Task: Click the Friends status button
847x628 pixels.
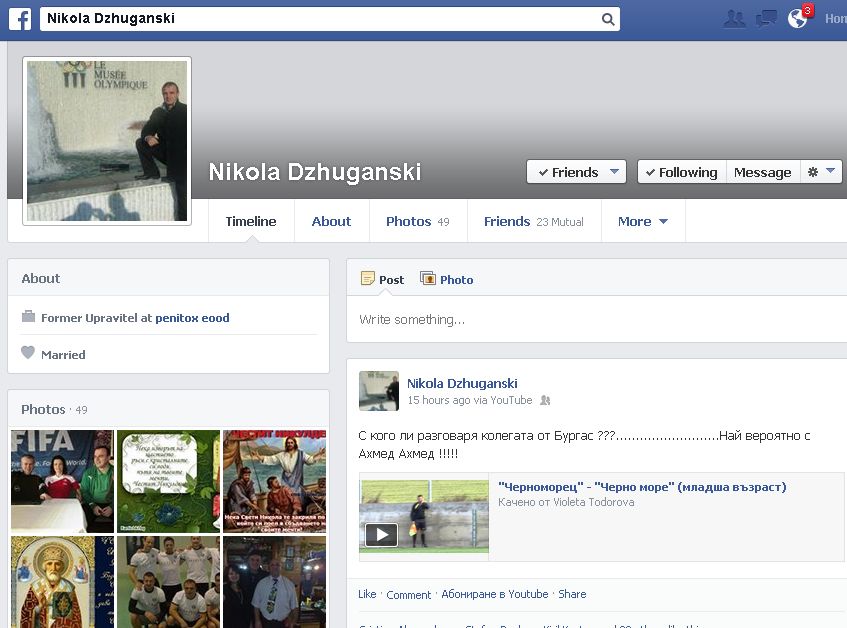Action: (576, 172)
